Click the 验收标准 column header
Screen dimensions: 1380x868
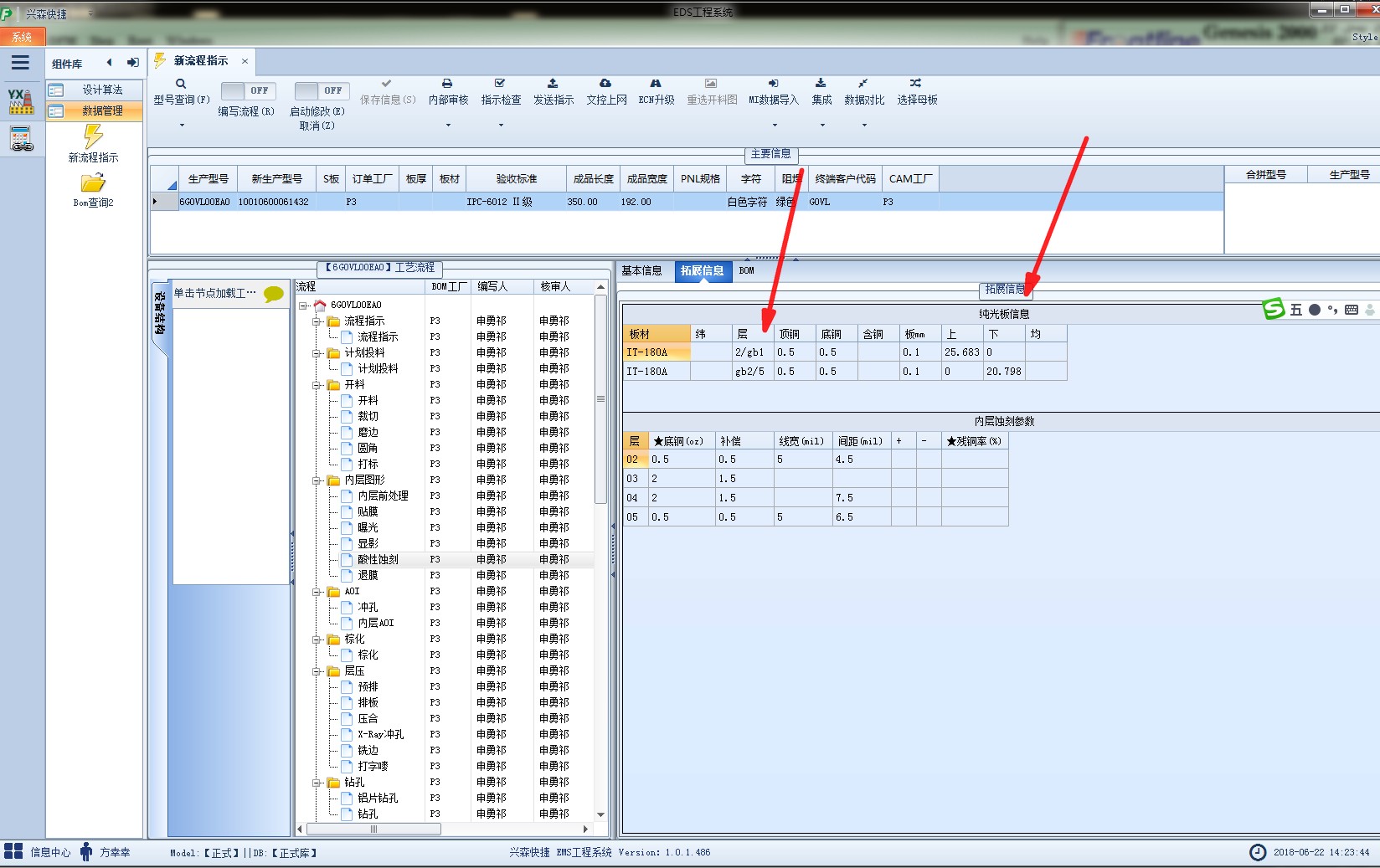[x=517, y=178]
